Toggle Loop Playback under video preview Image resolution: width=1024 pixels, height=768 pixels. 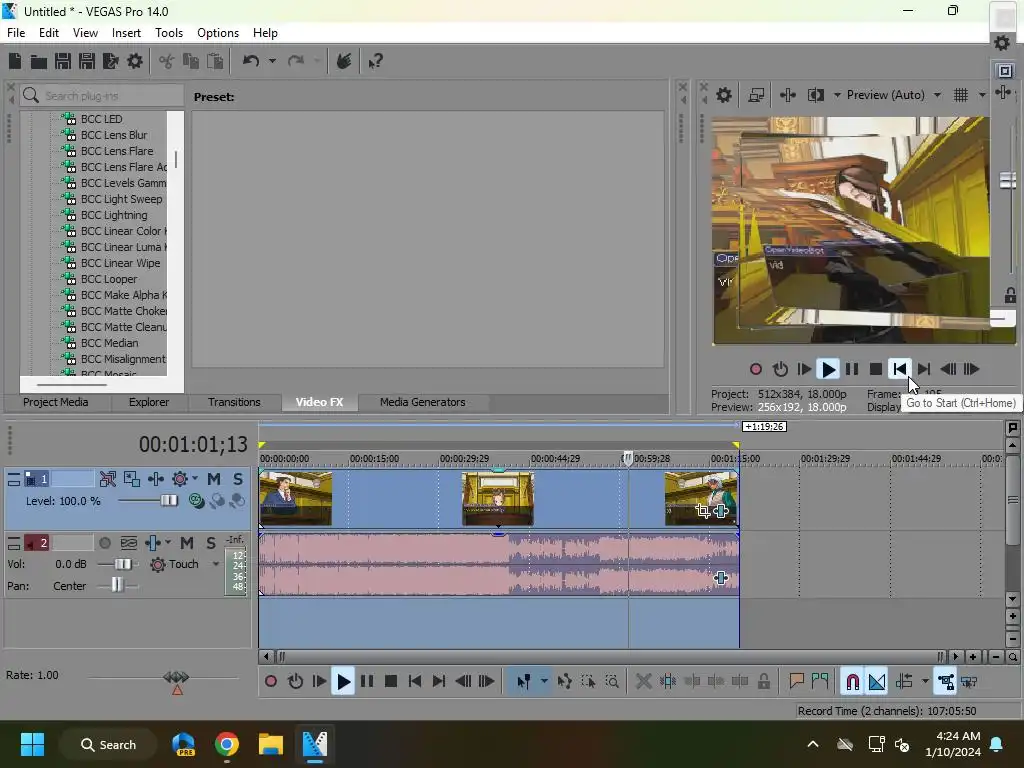(780, 370)
